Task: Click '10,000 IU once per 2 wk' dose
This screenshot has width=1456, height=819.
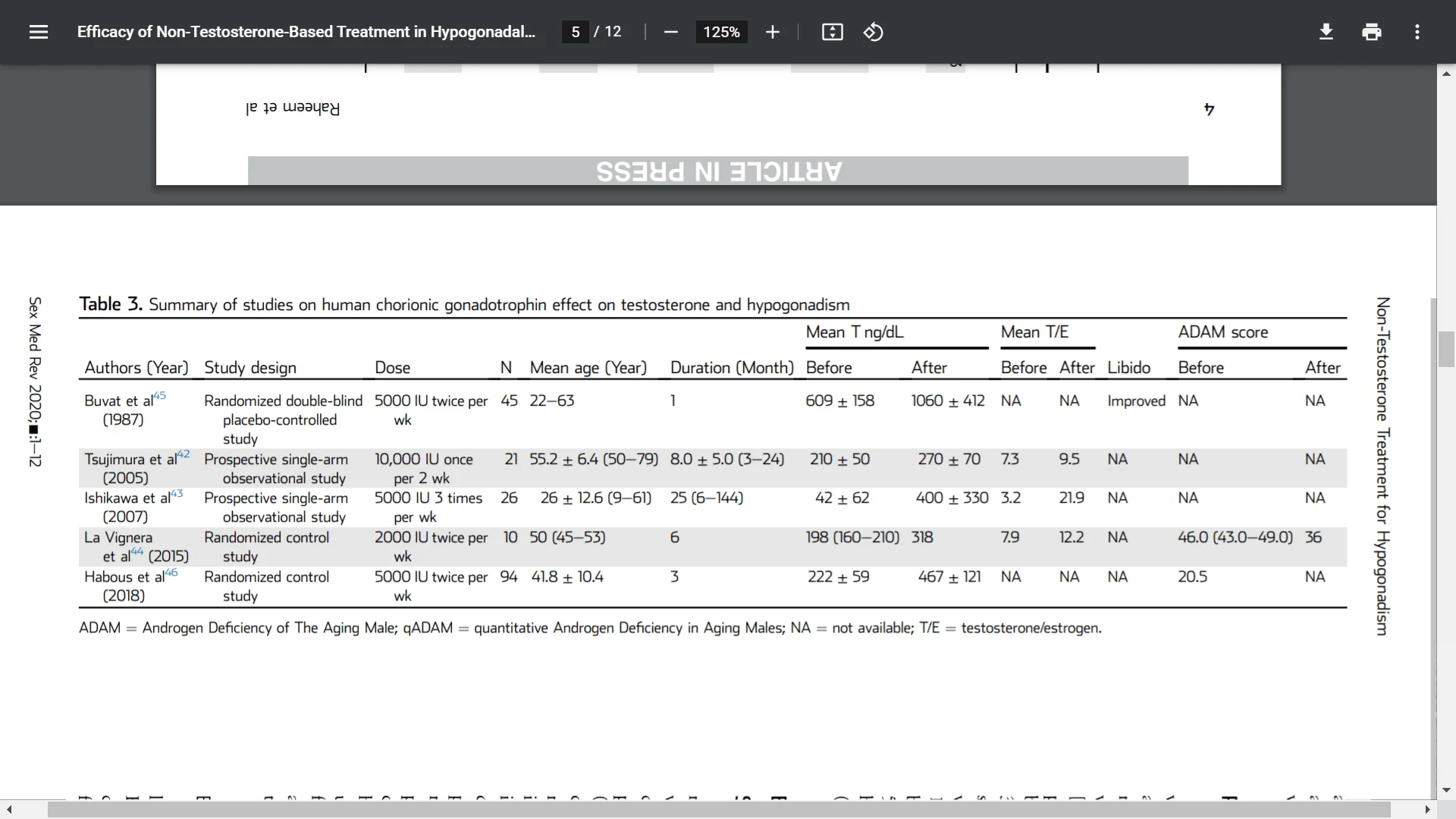Action: point(423,469)
